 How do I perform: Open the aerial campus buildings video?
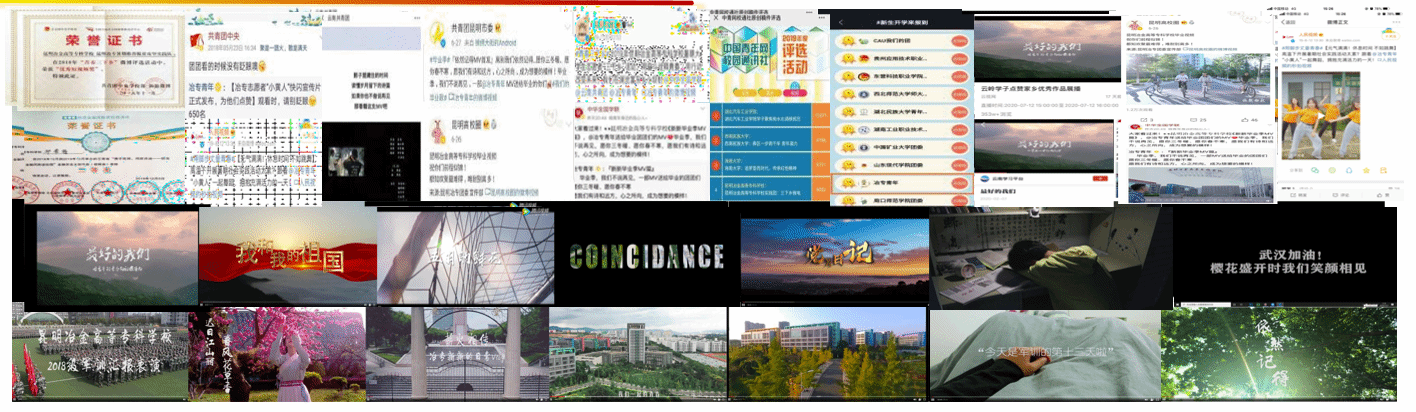pos(636,354)
